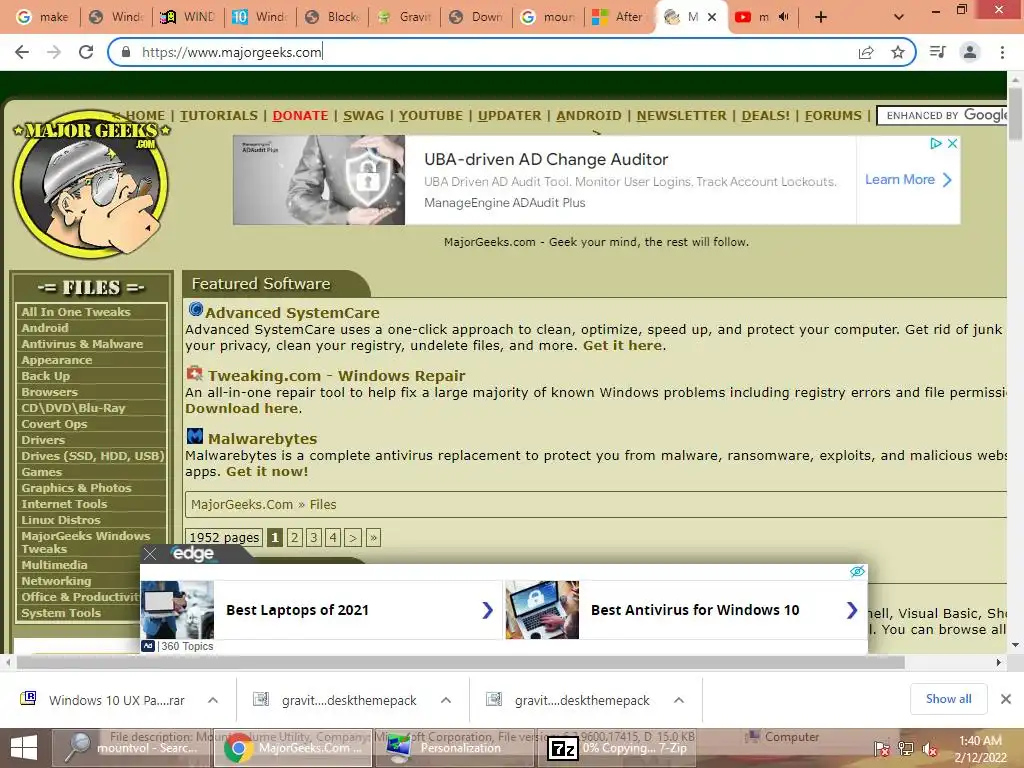Click the vertical page scrollbar thumb
The image size is (1024, 768).
point(1016,113)
